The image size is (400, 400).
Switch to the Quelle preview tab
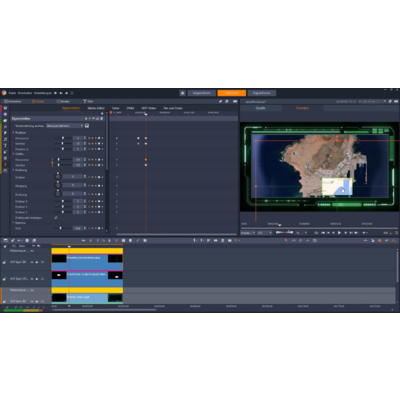point(261,108)
